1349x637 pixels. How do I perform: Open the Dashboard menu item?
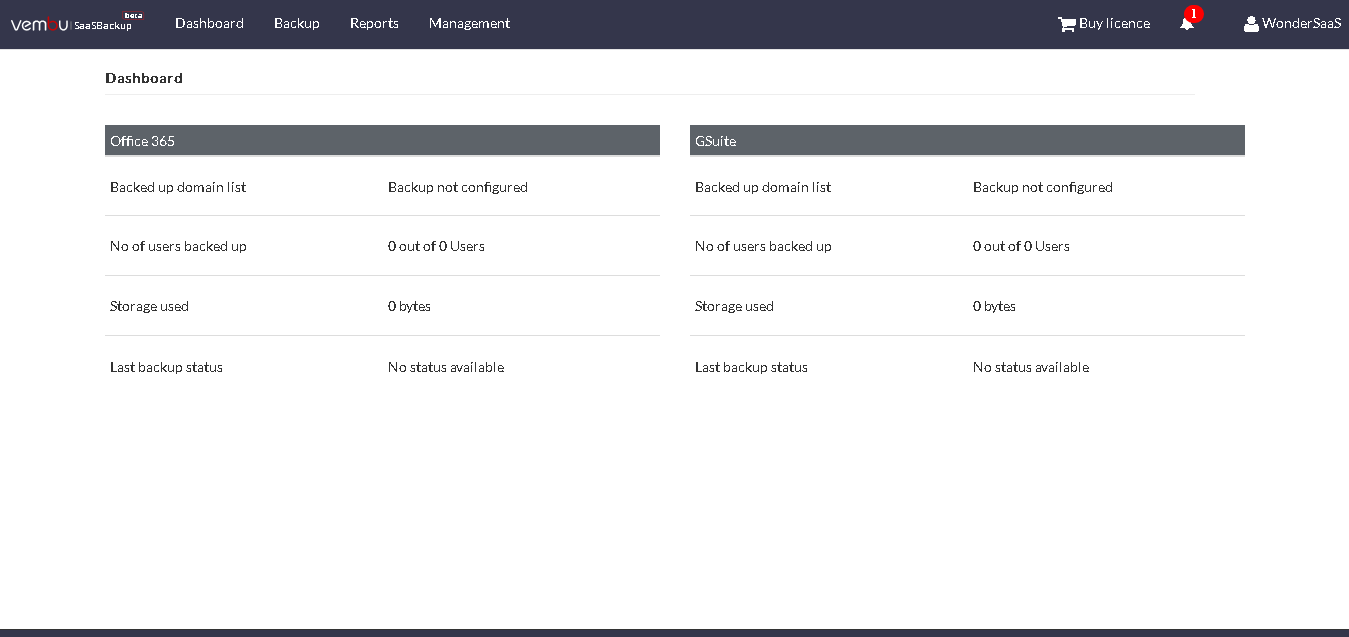(209, 23)
